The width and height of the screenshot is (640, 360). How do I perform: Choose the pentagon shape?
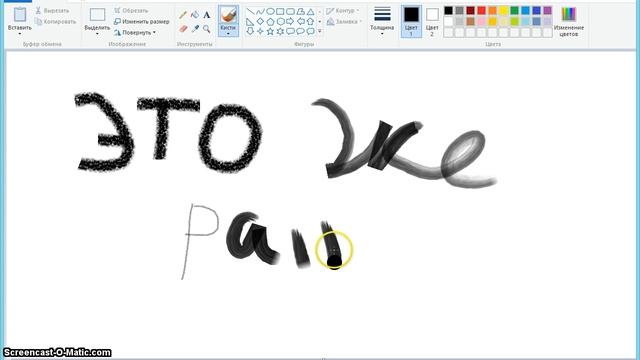coord(270,21)
